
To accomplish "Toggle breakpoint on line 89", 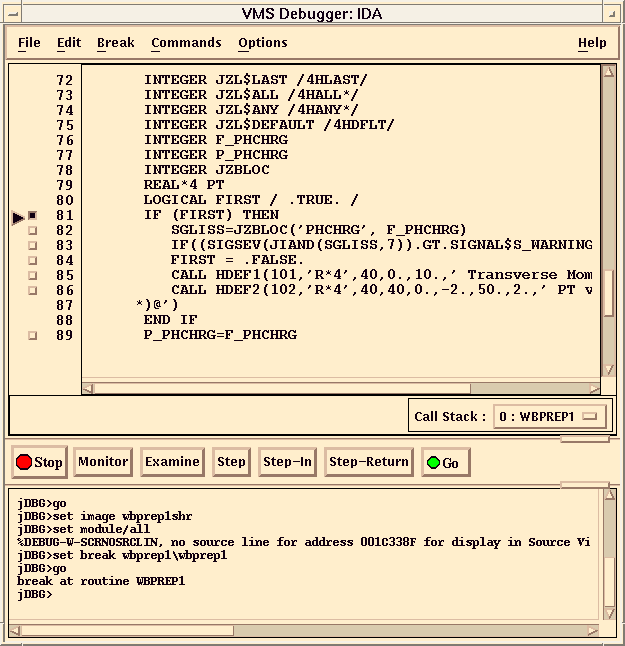I will pos(32,336).
